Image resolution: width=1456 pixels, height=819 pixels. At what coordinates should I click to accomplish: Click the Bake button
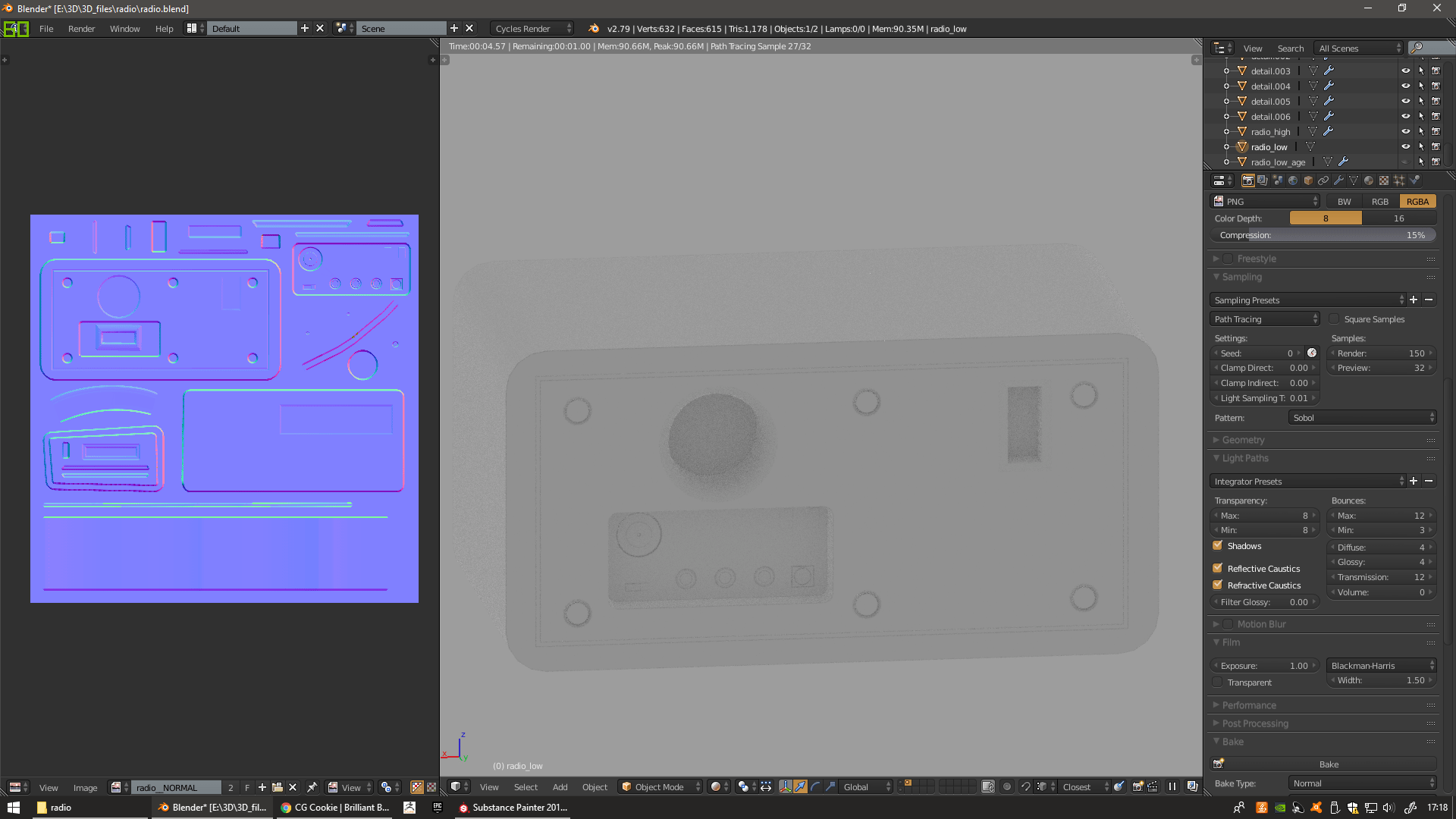1329,764
